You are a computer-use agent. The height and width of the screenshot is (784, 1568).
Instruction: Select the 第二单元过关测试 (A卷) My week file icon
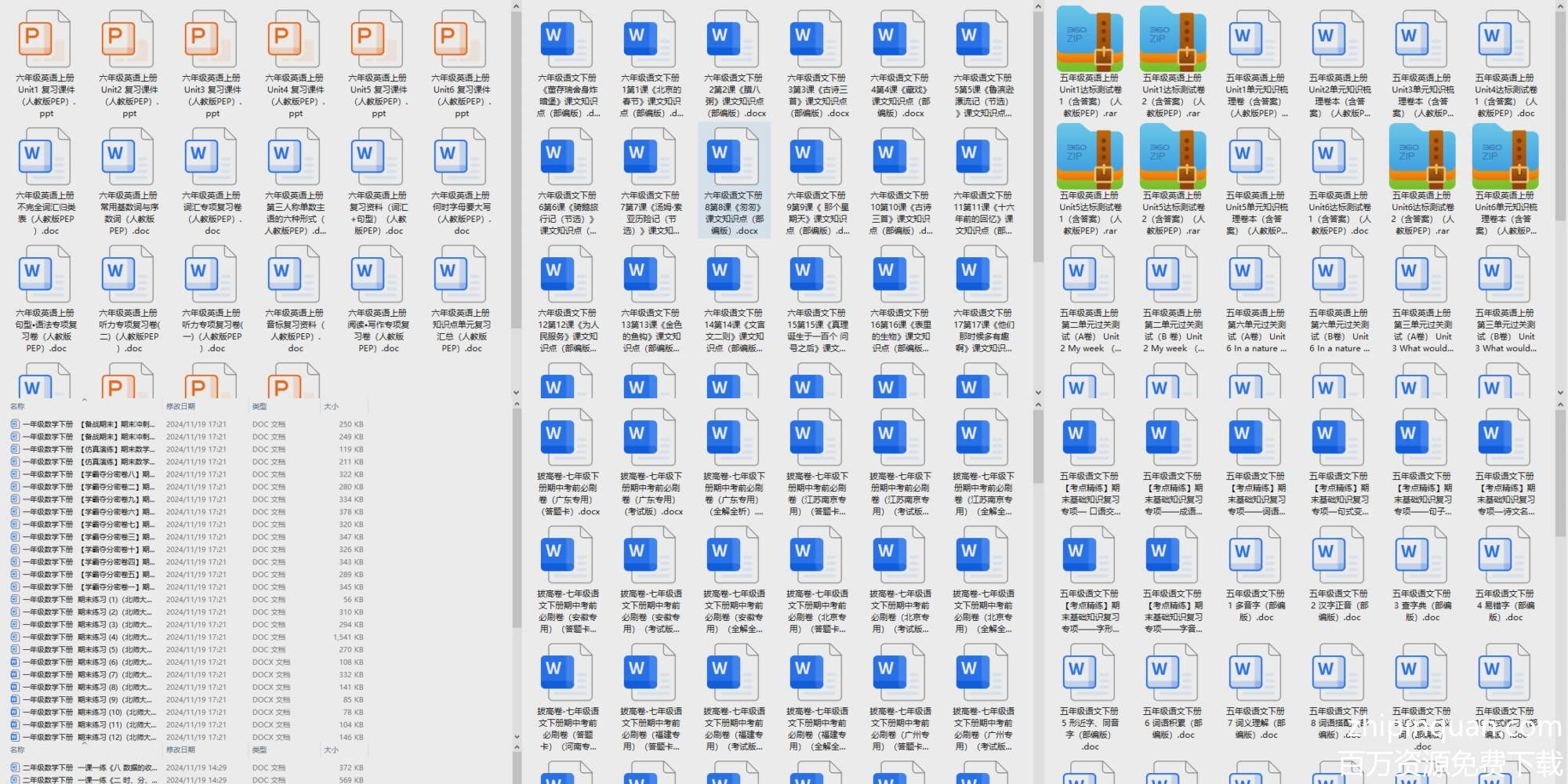coord(1090,274)
